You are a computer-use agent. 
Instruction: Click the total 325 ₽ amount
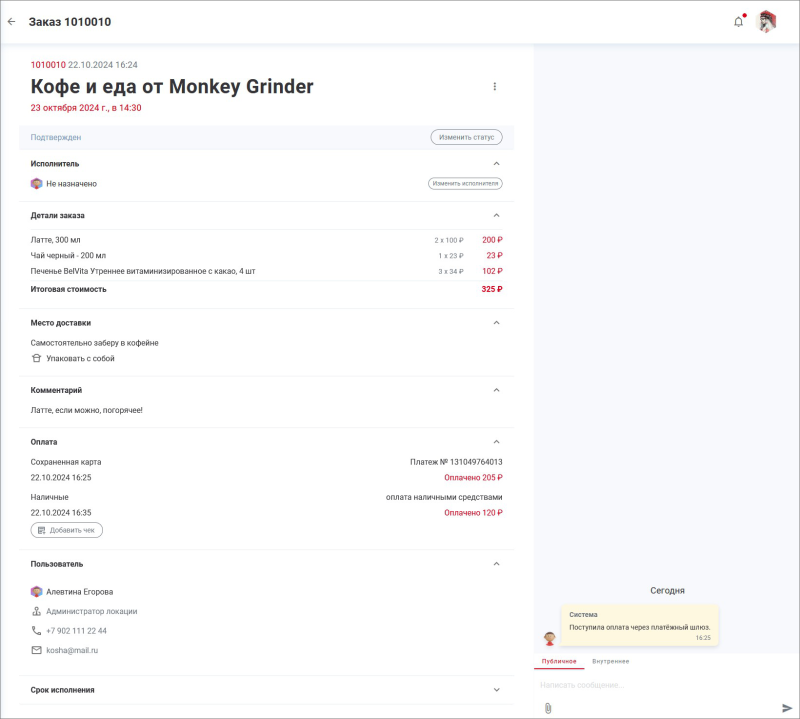[x=492, y=289]
